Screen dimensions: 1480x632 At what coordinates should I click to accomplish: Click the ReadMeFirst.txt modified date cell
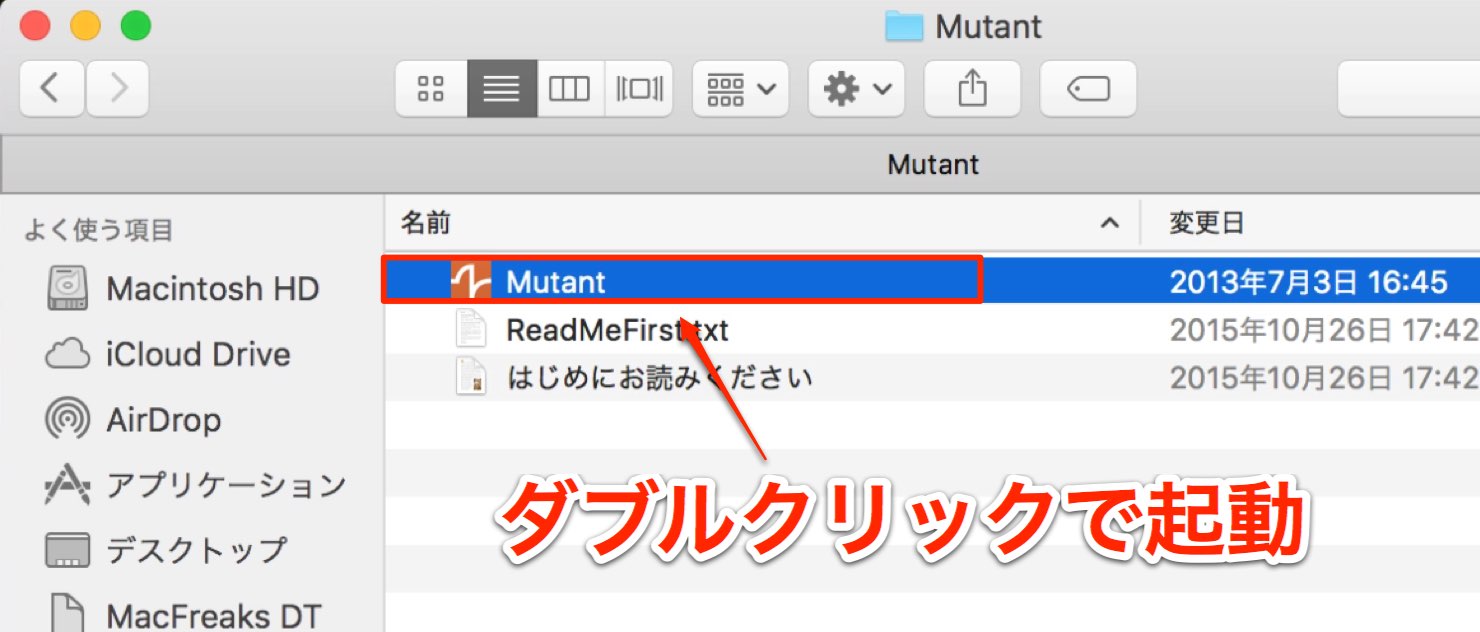pyautogui.click(x=1324, y=329)
